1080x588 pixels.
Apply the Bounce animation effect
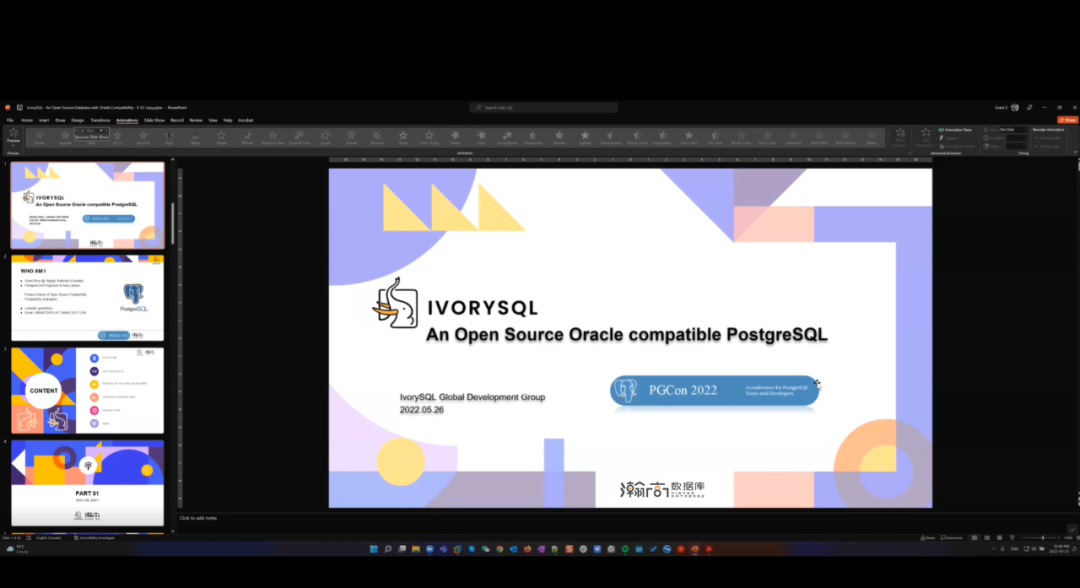point(377,138)
